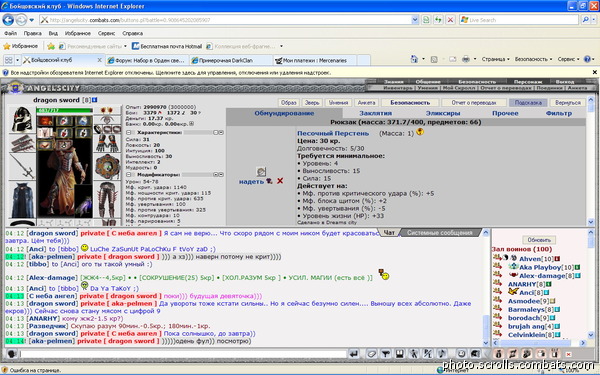600x375 pixels.
Task: Click the equipped round shield slot
Action: 107,167
